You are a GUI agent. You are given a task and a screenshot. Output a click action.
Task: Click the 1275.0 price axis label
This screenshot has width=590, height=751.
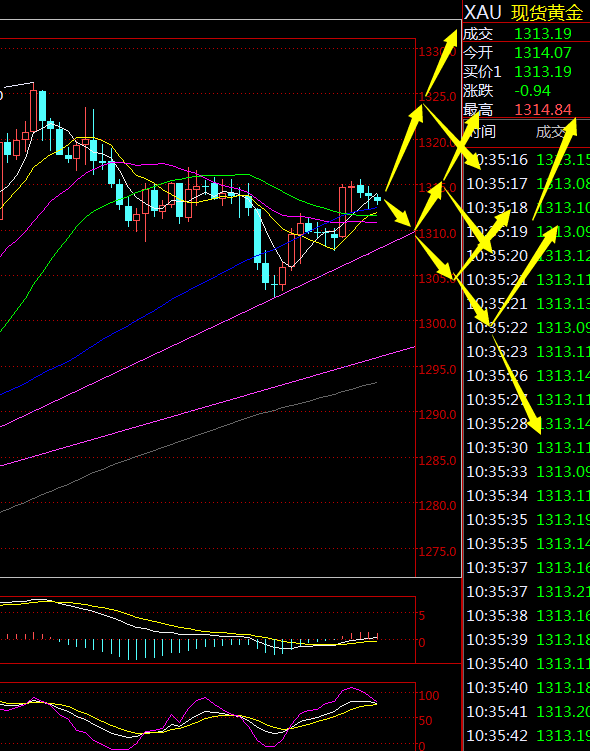pos(437,551)
